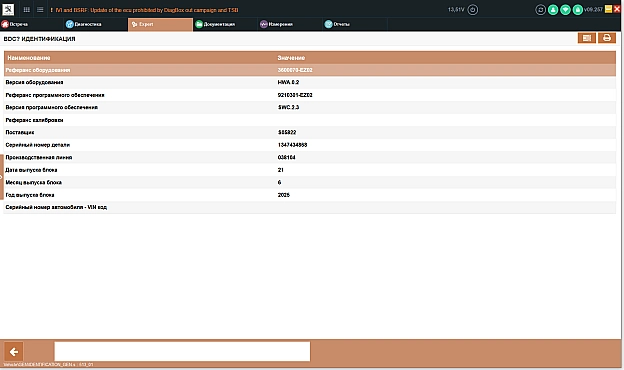The width and height of the screenshot is (624, 370).
Task: Select Серийный номер детали row label
Action: click(38, 145)
